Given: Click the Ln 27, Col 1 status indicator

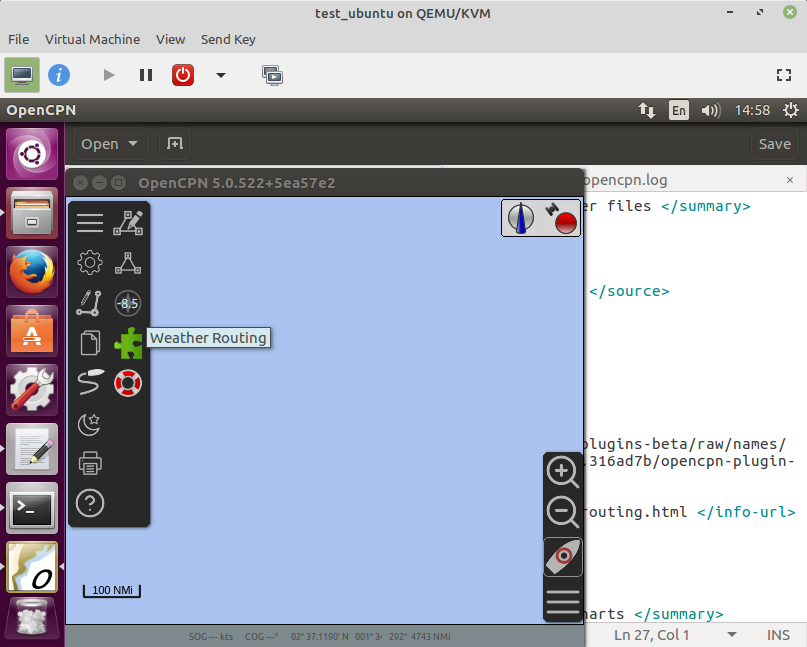Looking at the screenshot, I should click(652, 635).
